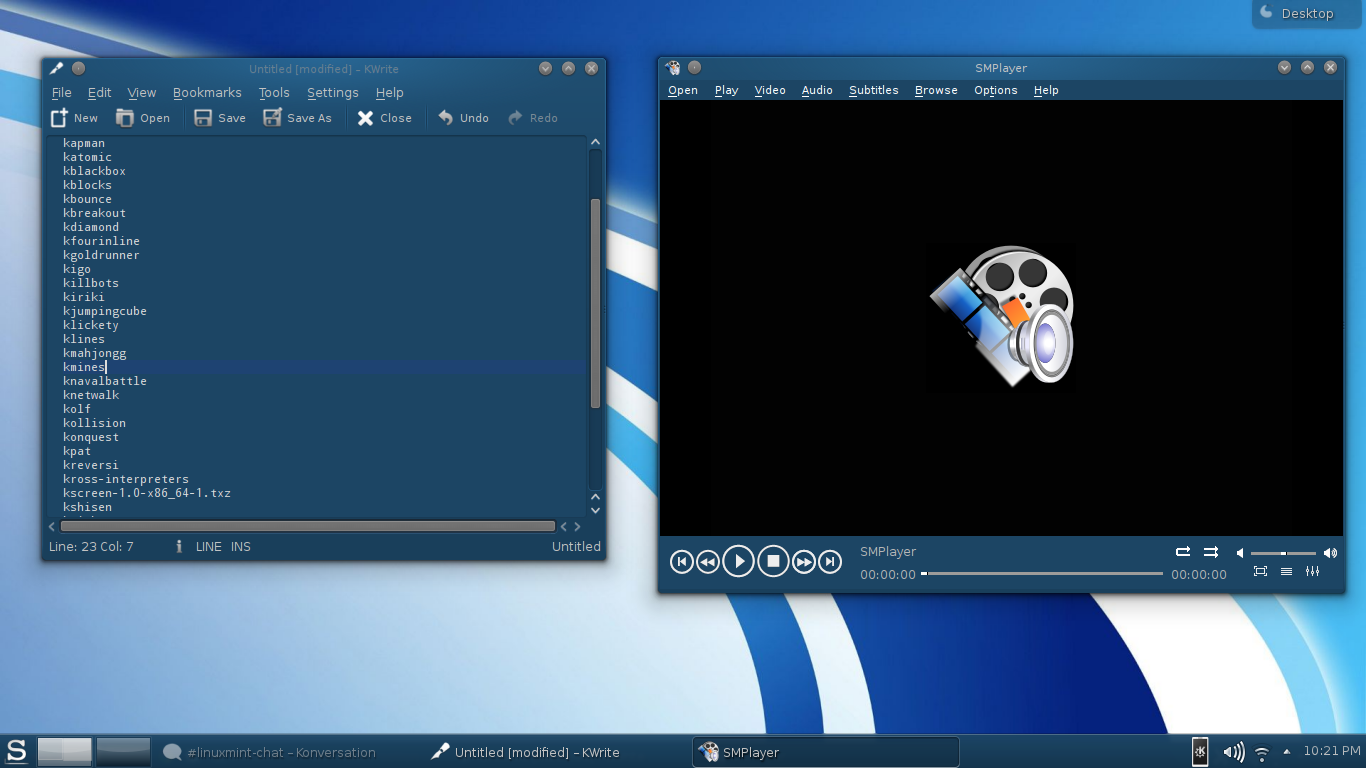Fast forward using the double-arrow button
Viewport: 1366px width, 768px height.
pyautogui.click(x=804, y=562)
